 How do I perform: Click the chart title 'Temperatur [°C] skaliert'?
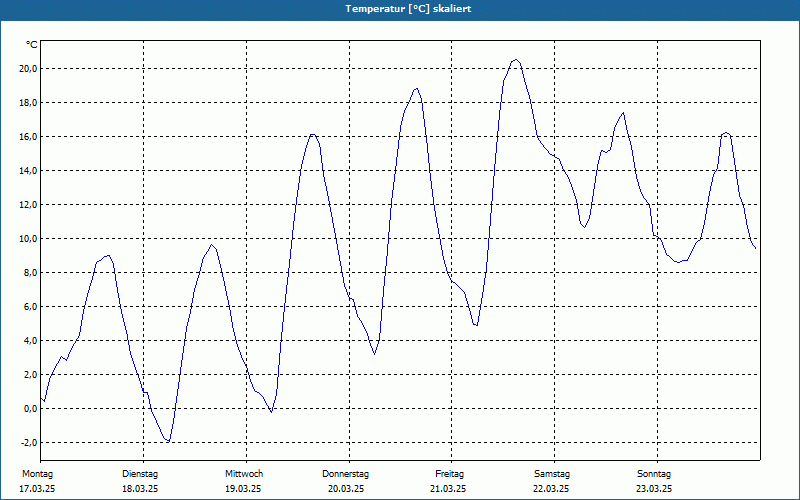pyautogui.click(x=408, y=9)
